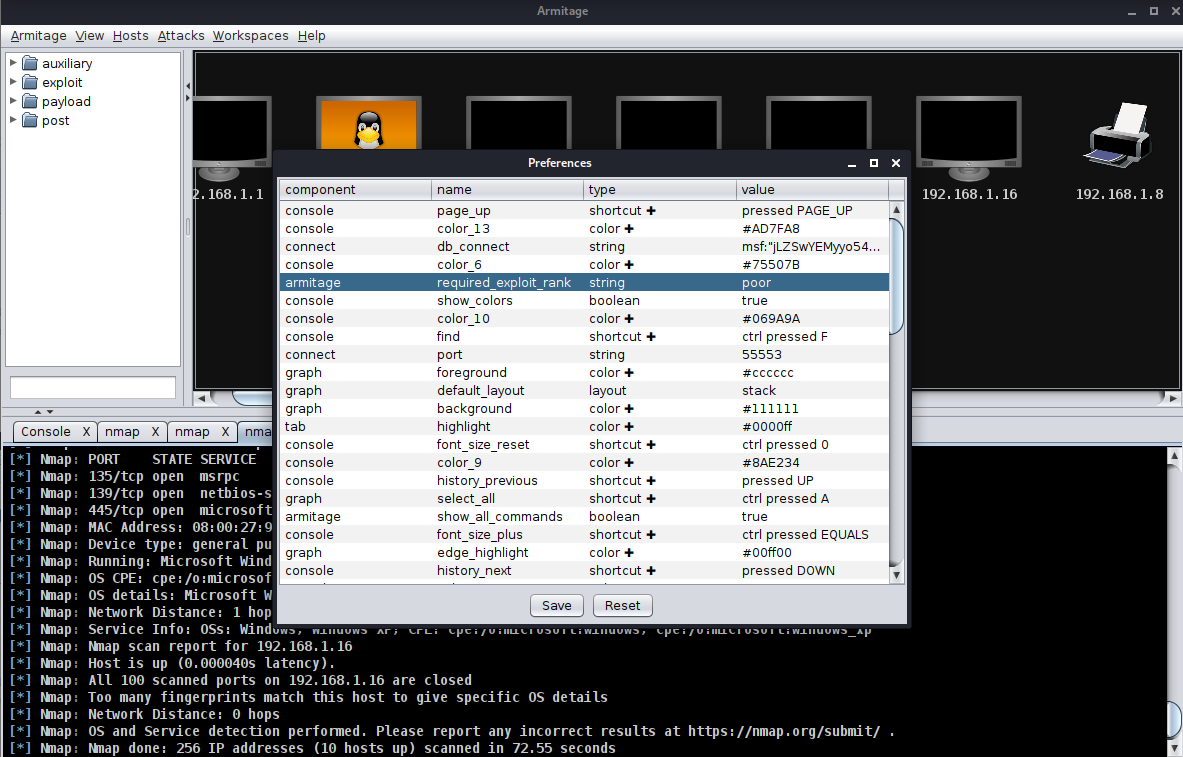
Task: Click the color value #0000ff
Action: (x=767, y=426)
